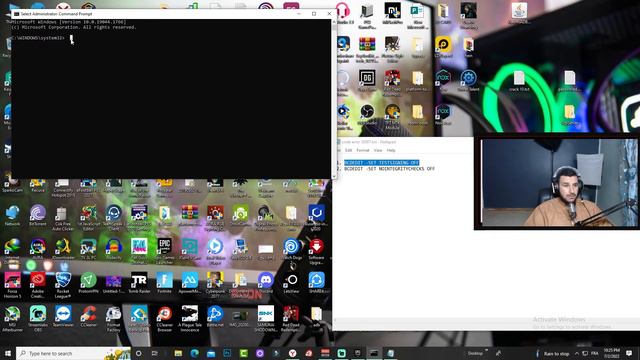Viewport: 640px width, 360px height.
Task: Click the NOINTEGRITYCHECKS OFF line in Notepad
Action: click(x=389, y=169)
